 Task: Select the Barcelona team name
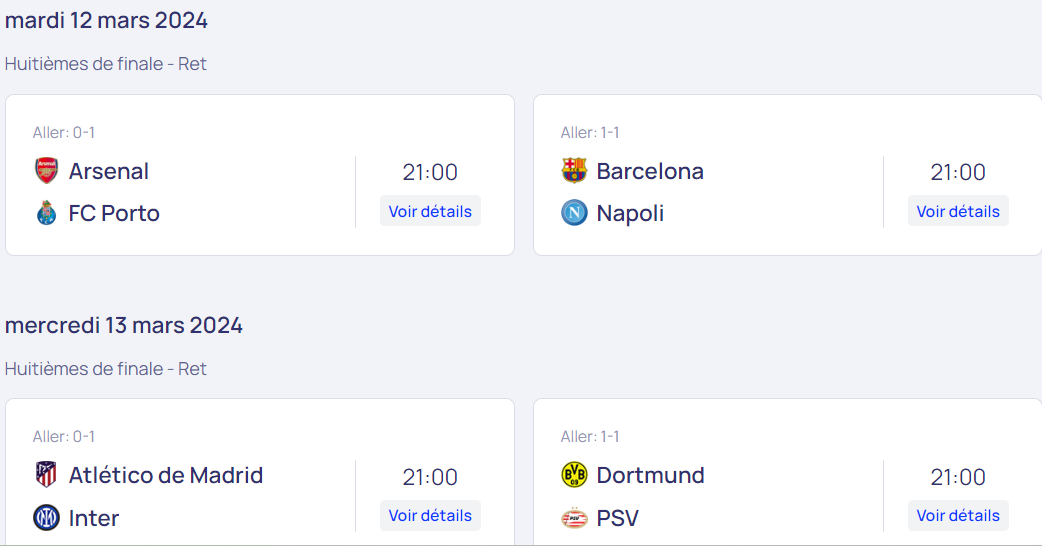650,171
